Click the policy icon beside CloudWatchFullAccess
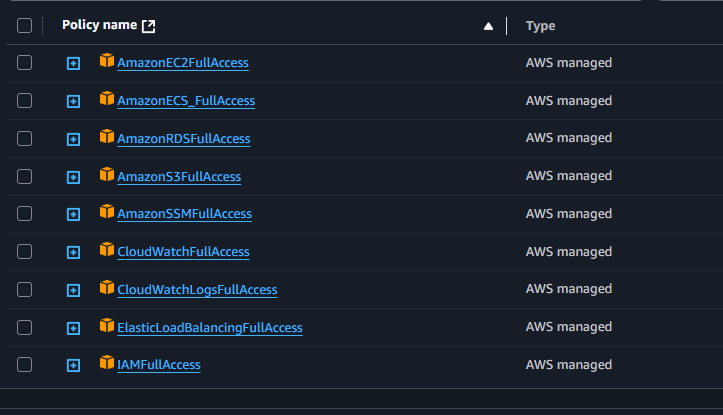 tap(107, 250)
